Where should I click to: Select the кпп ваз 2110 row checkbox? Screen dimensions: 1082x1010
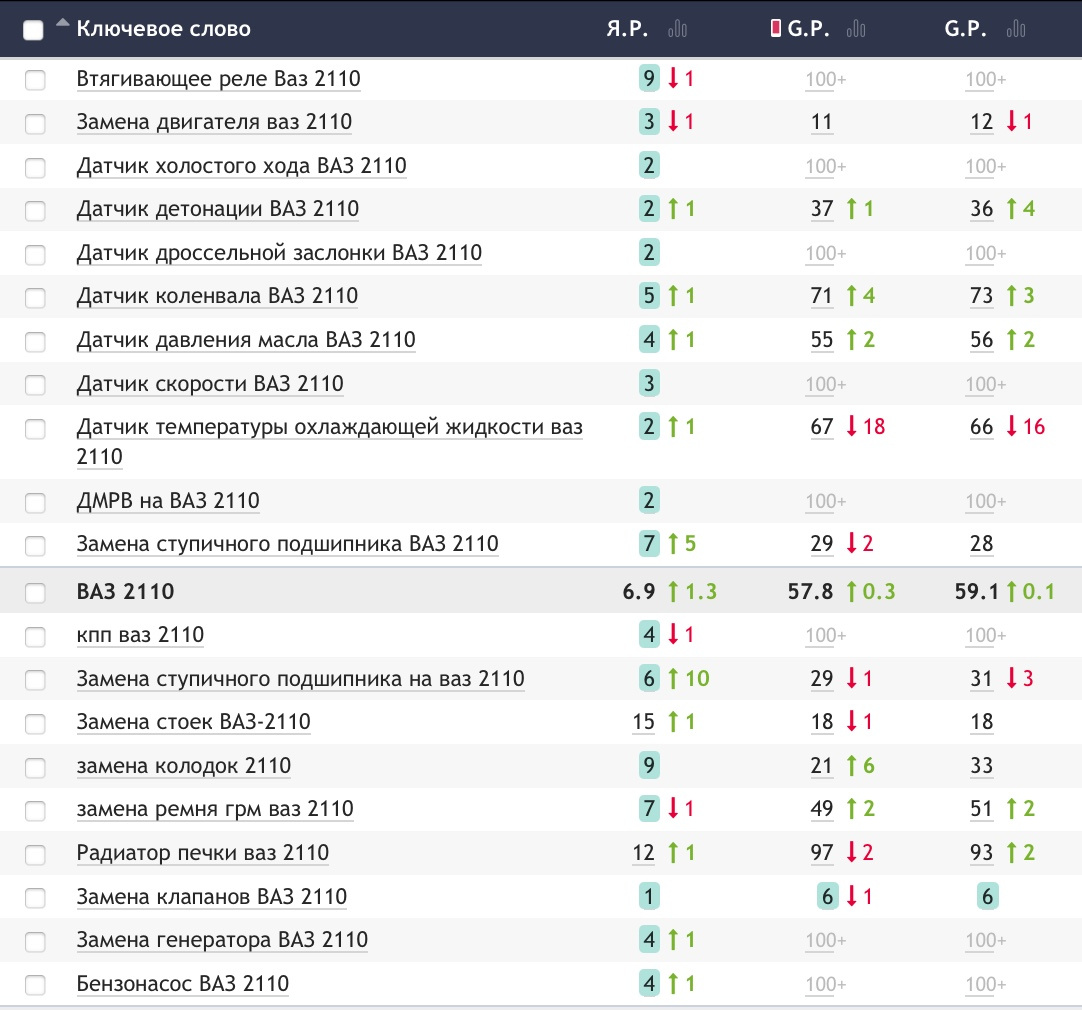[35, 636]
